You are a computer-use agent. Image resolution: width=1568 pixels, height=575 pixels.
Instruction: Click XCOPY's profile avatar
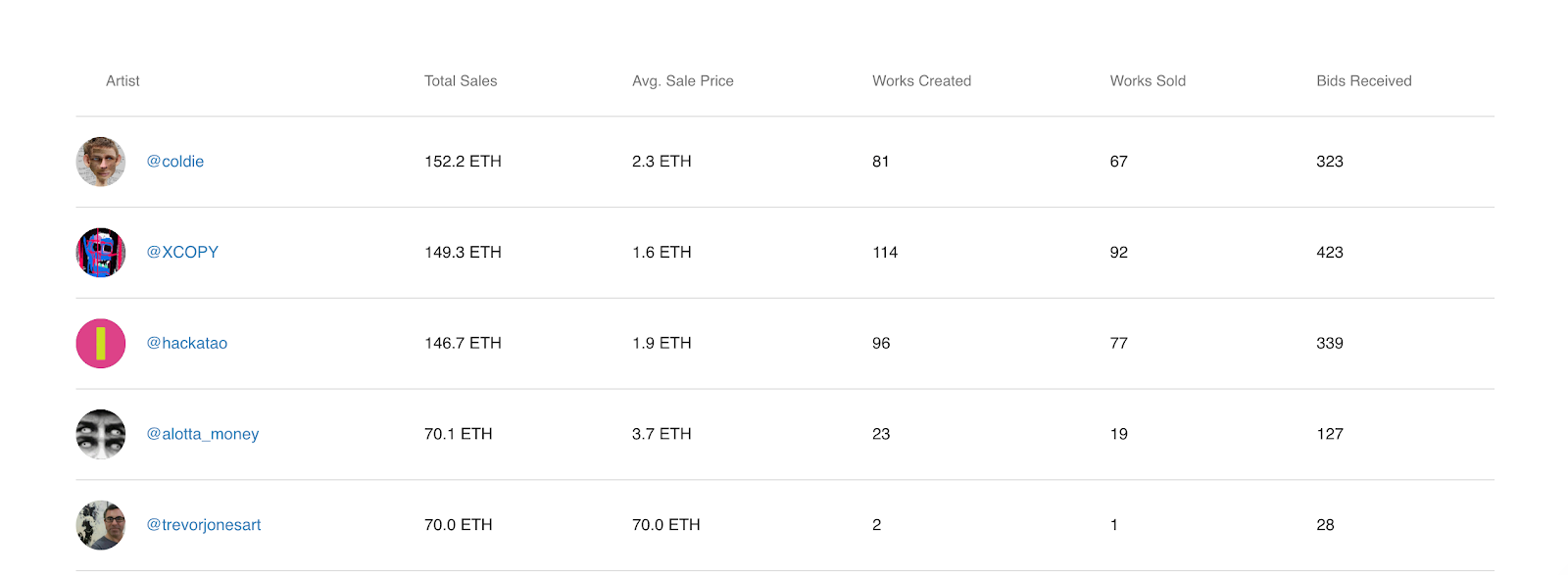click(x=101, y=253)
